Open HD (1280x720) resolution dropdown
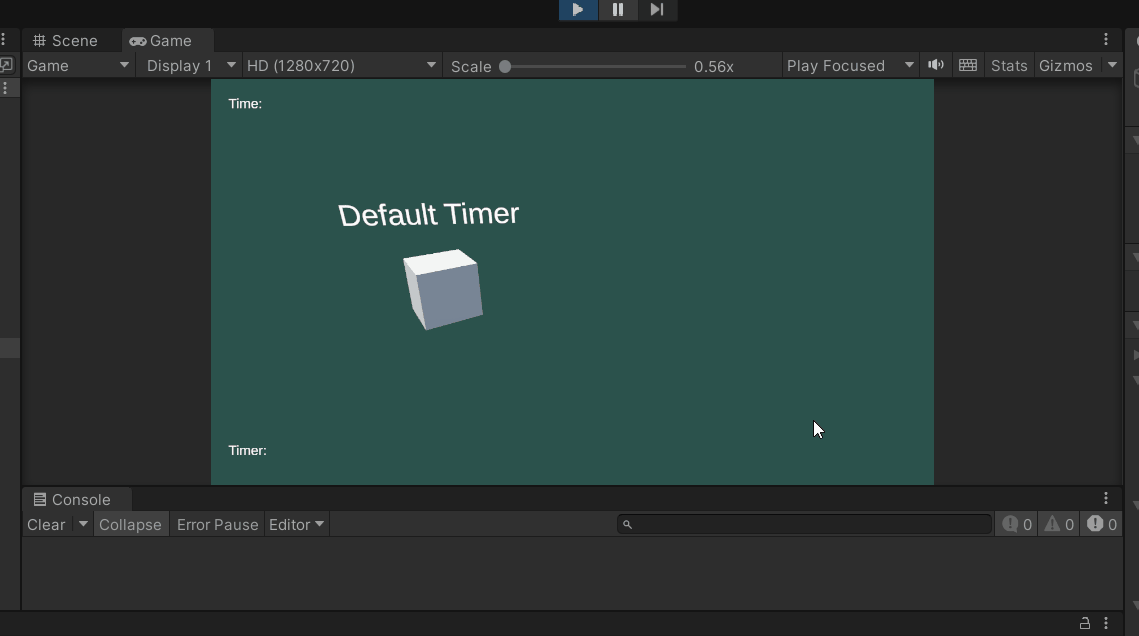 point(341,66)
